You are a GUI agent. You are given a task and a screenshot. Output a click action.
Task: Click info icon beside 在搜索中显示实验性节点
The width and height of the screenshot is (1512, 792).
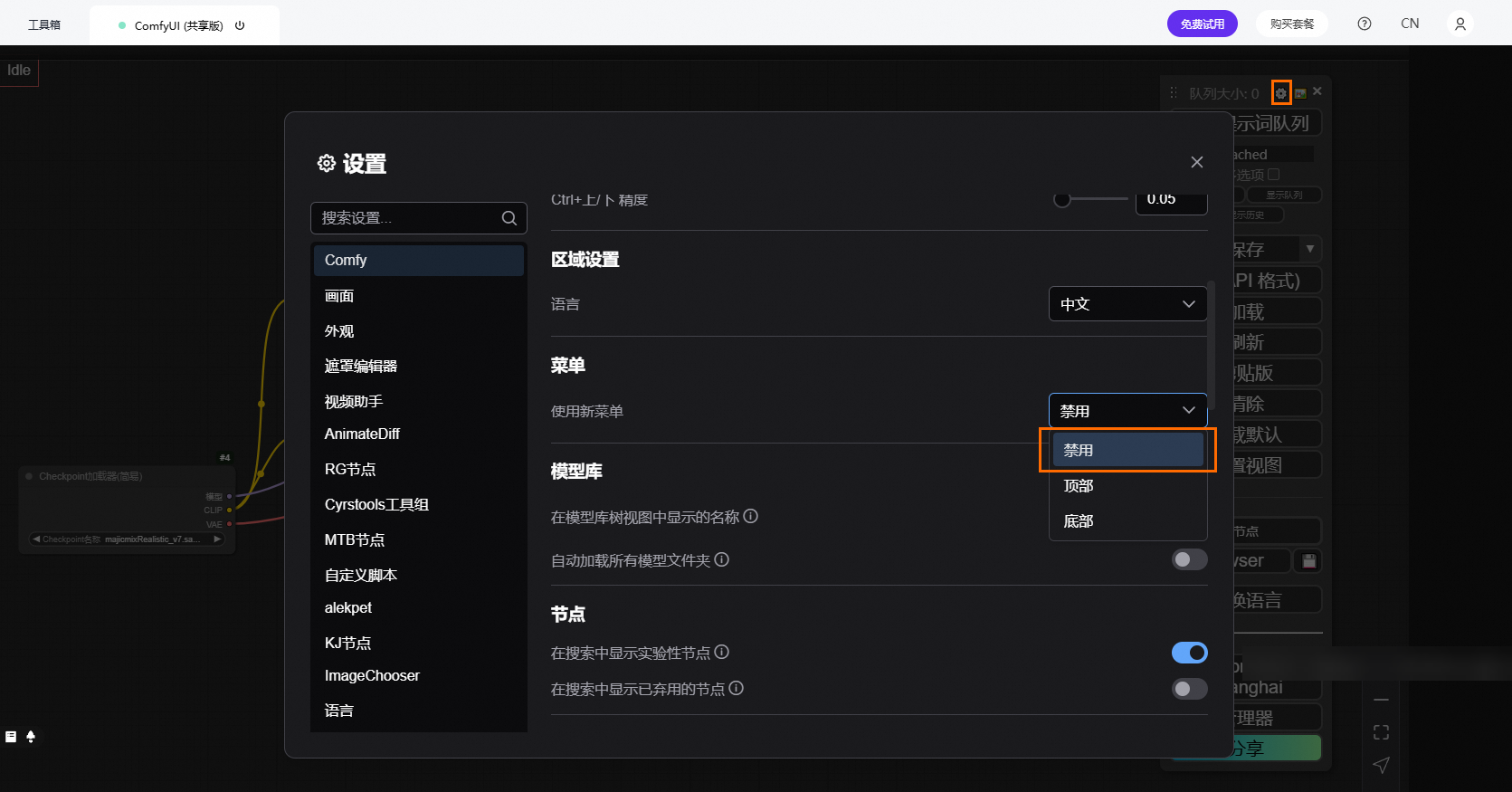click(x=722, y=652)
